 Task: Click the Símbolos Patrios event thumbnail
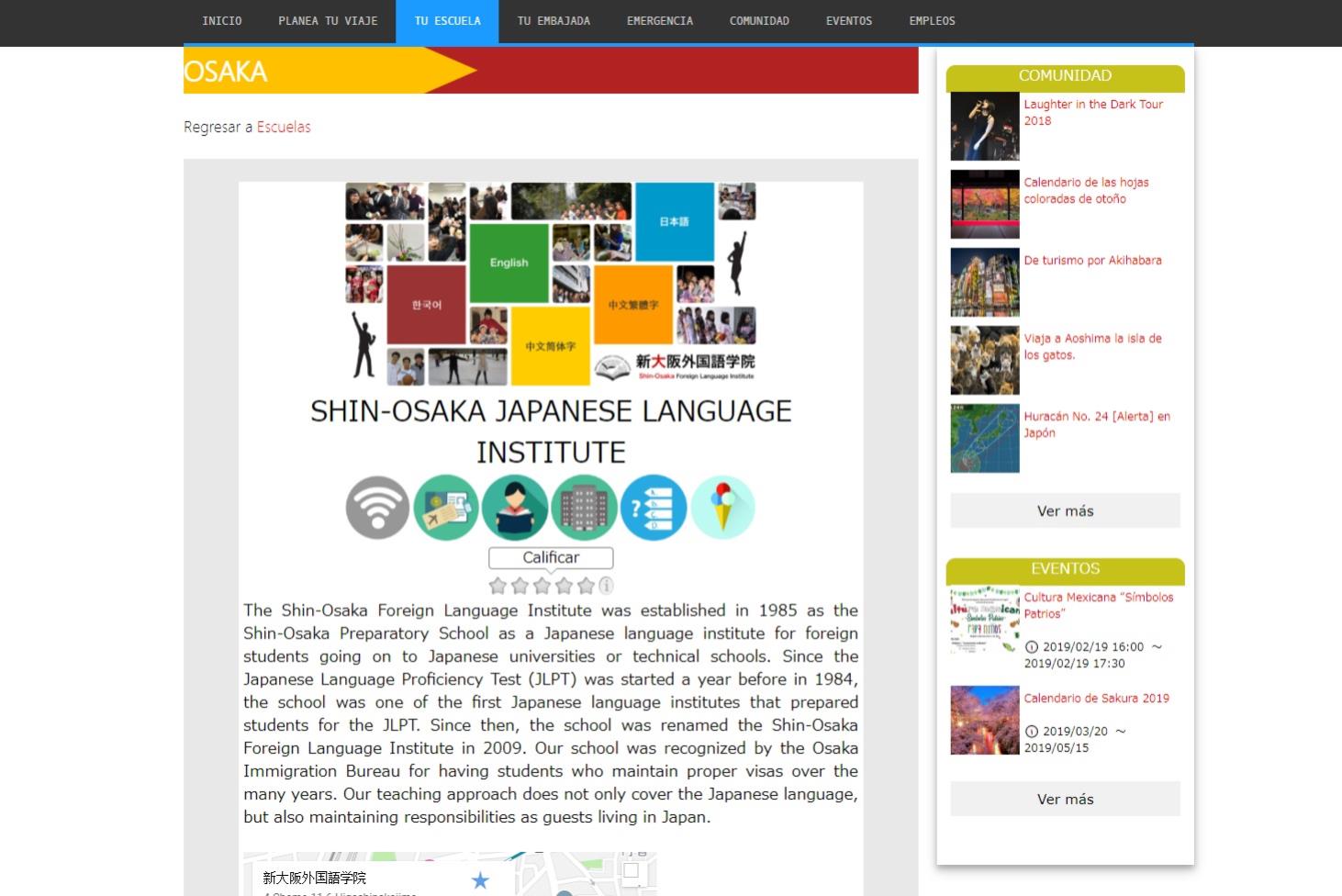(985, 620)
